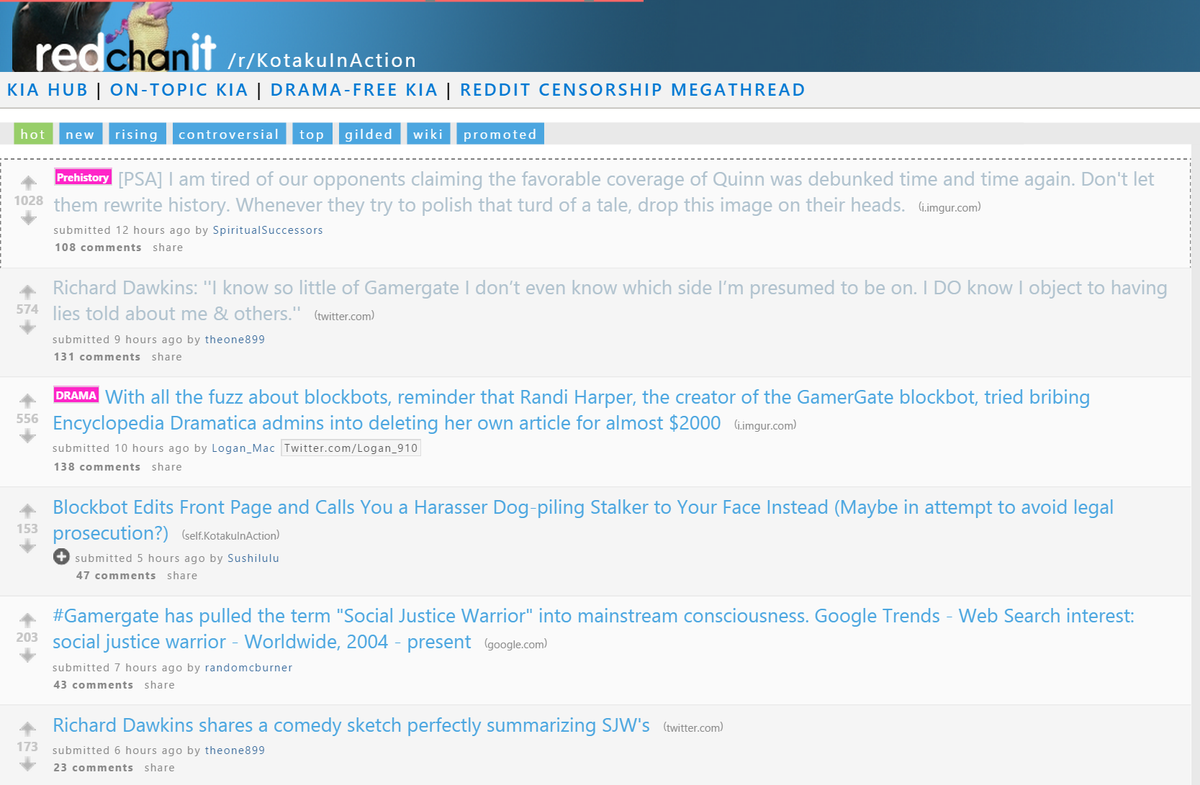
Task: Open the REDDIT CENSORSHIP MEGATHREAD link
Action: tap(632, 90)
